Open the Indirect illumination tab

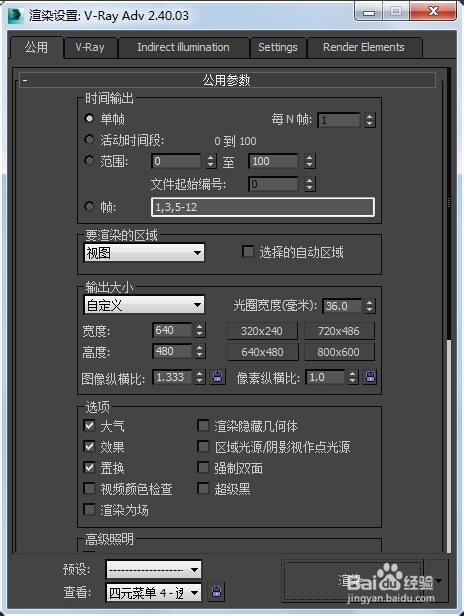(183, 48)
